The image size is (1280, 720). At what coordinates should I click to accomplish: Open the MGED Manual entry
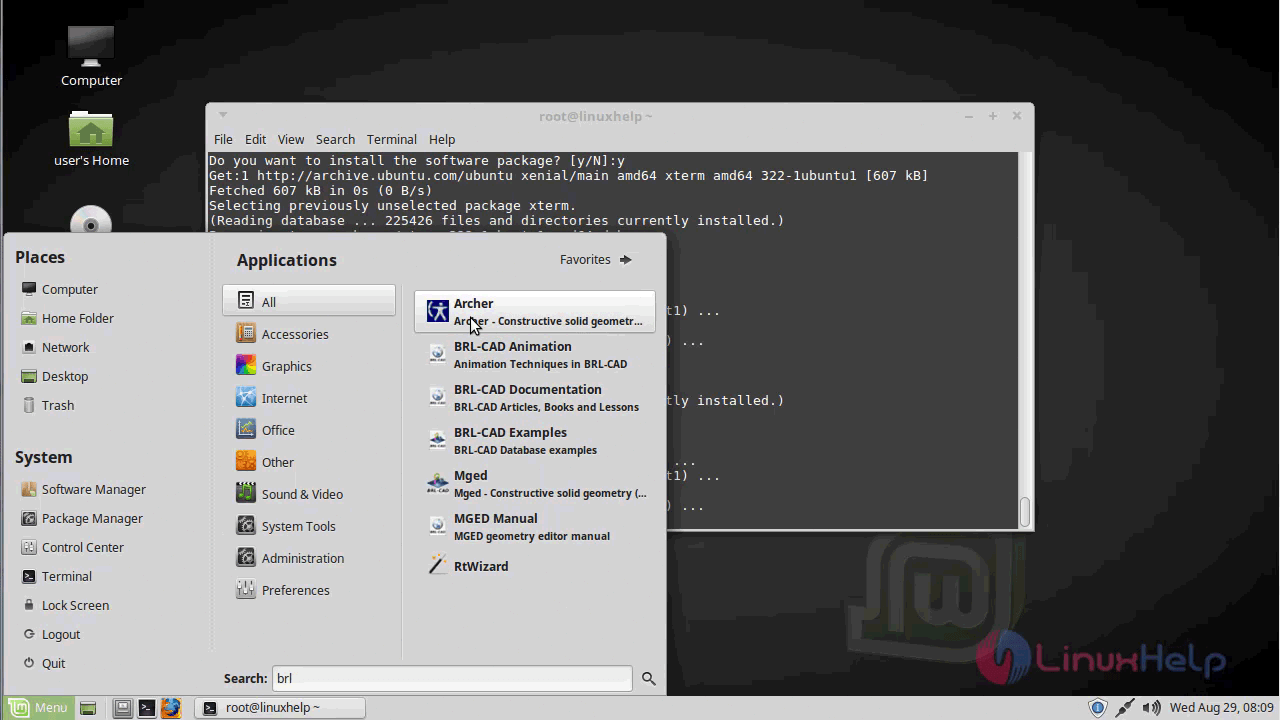point(534,527)
